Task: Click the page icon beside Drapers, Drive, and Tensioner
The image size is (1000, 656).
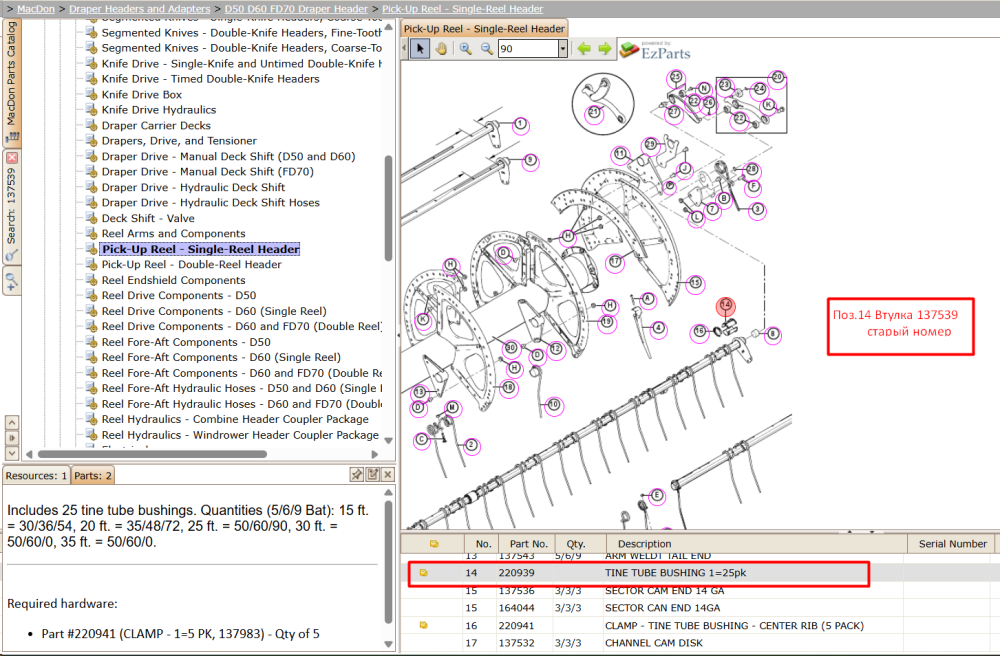Action: [91, 140]
